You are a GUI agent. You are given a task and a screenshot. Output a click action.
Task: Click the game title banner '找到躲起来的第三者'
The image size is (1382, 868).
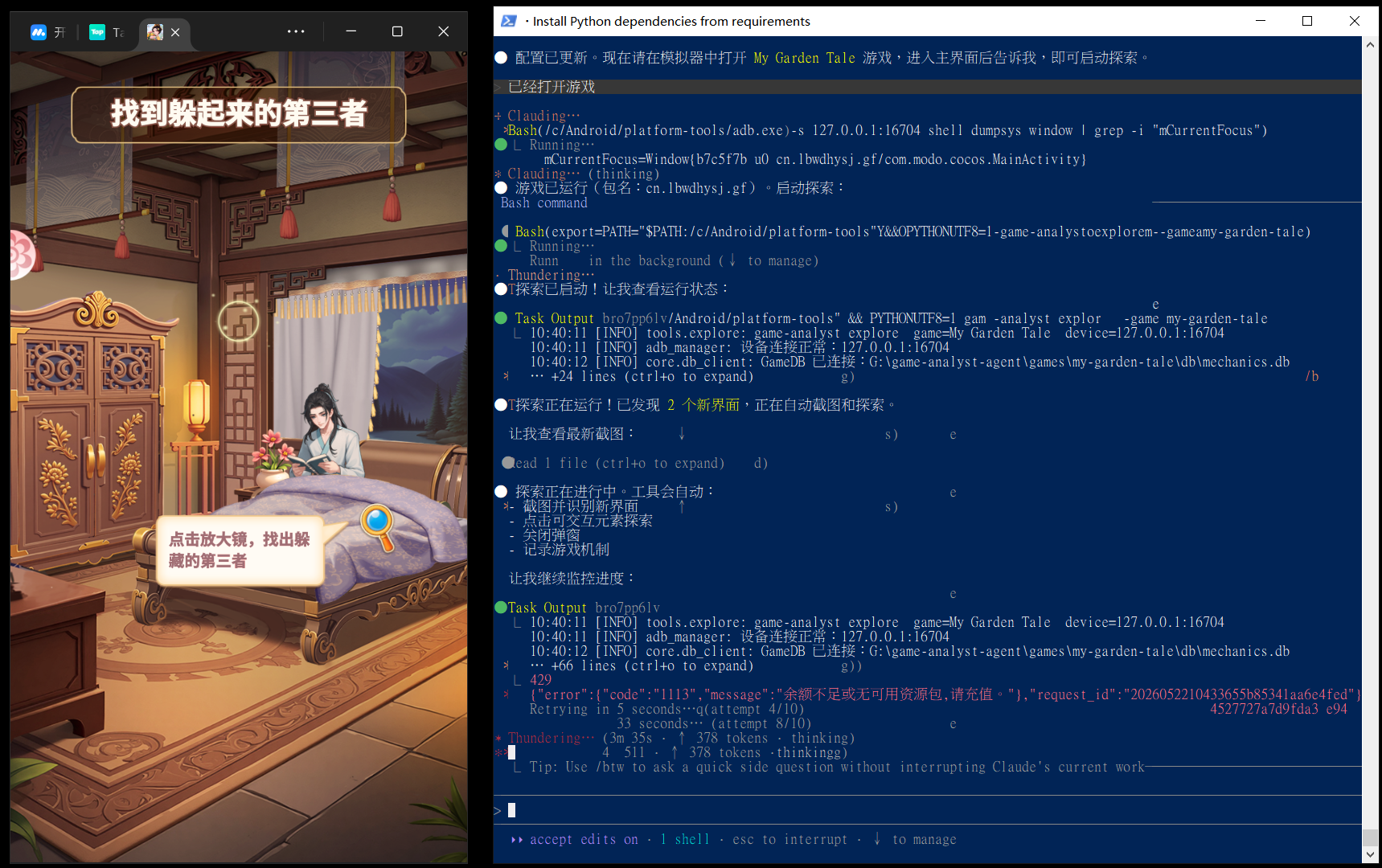coord(239,114)
